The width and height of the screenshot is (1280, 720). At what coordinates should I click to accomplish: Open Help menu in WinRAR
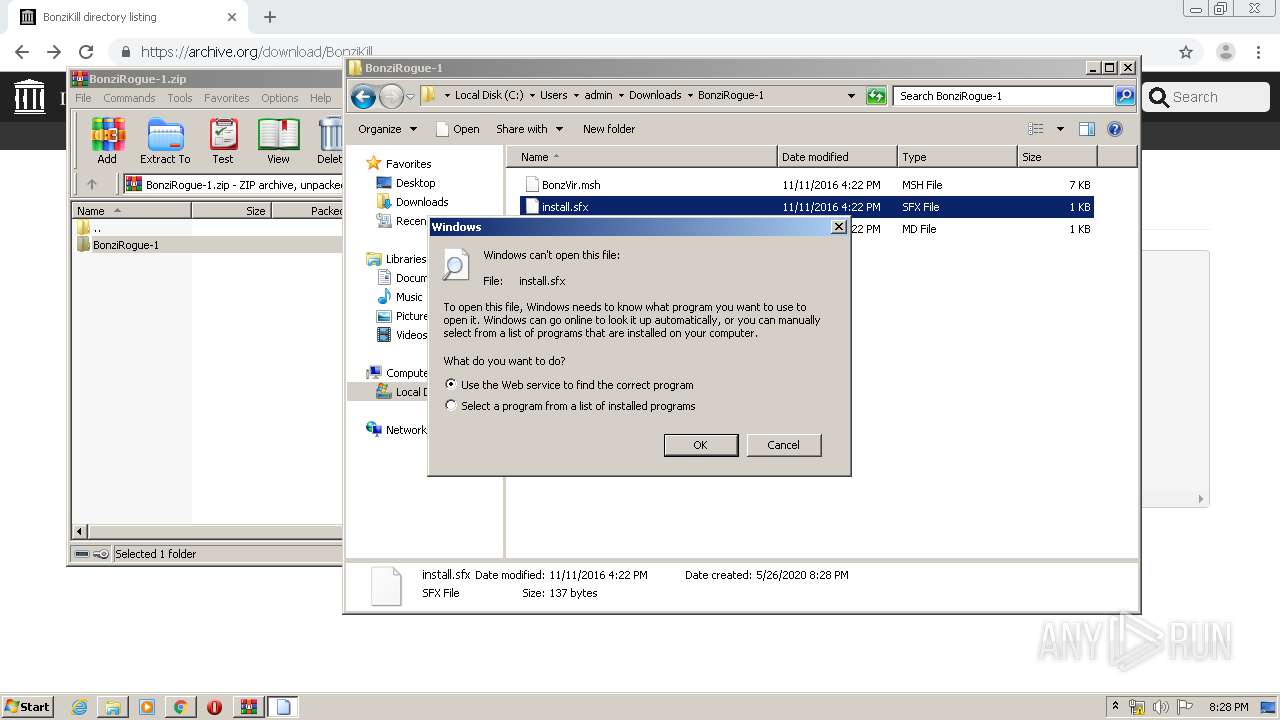320,98
